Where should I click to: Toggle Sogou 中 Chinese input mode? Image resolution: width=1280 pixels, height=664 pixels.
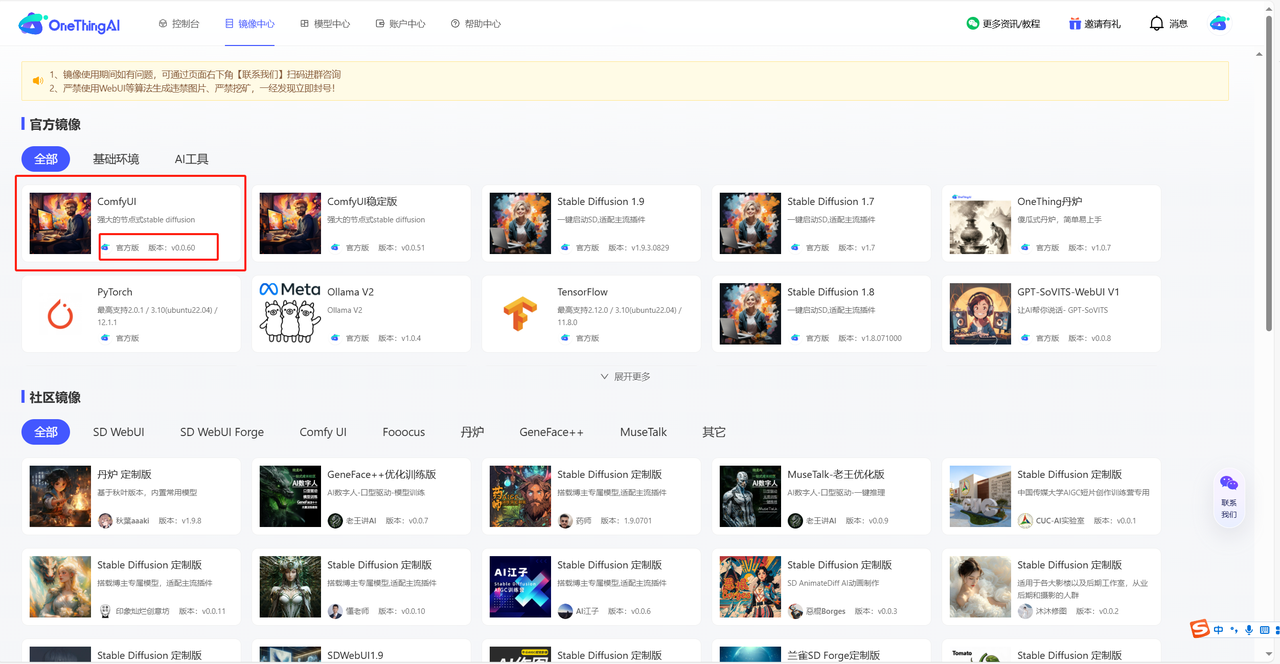tap(1218, 630)
